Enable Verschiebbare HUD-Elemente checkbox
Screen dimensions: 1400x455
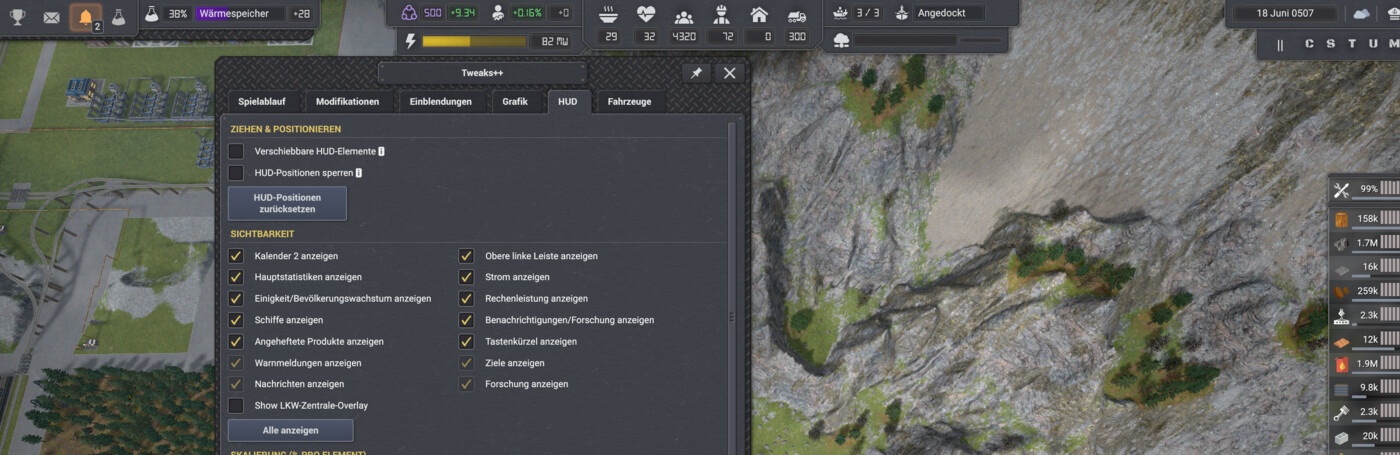coord(236,151)
